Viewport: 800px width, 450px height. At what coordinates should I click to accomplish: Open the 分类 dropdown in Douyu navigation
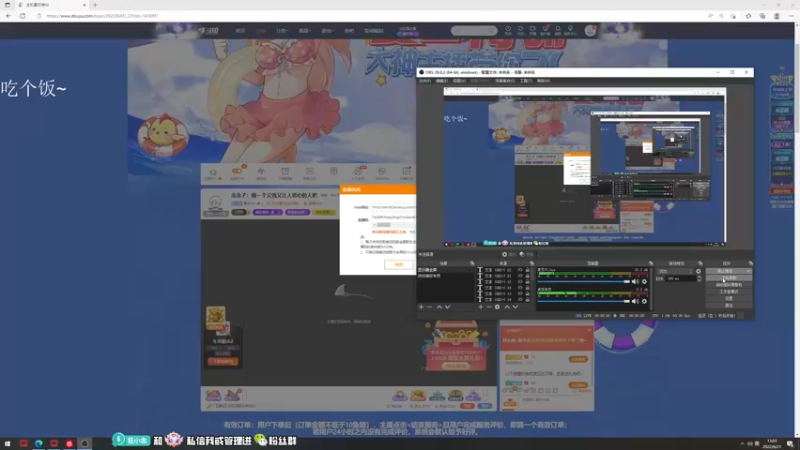point(282,31)
